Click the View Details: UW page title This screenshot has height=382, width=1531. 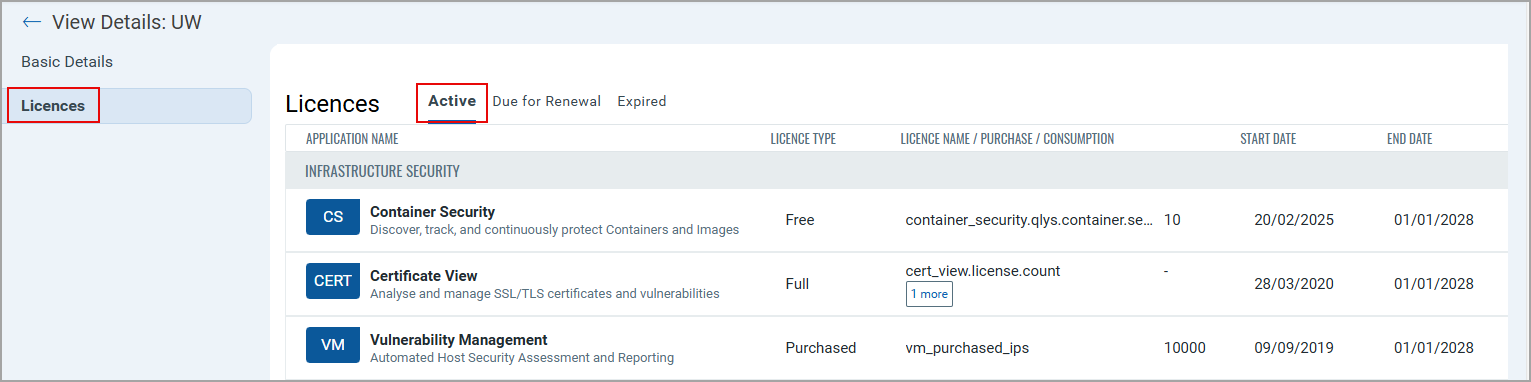(x=127, y=22)
